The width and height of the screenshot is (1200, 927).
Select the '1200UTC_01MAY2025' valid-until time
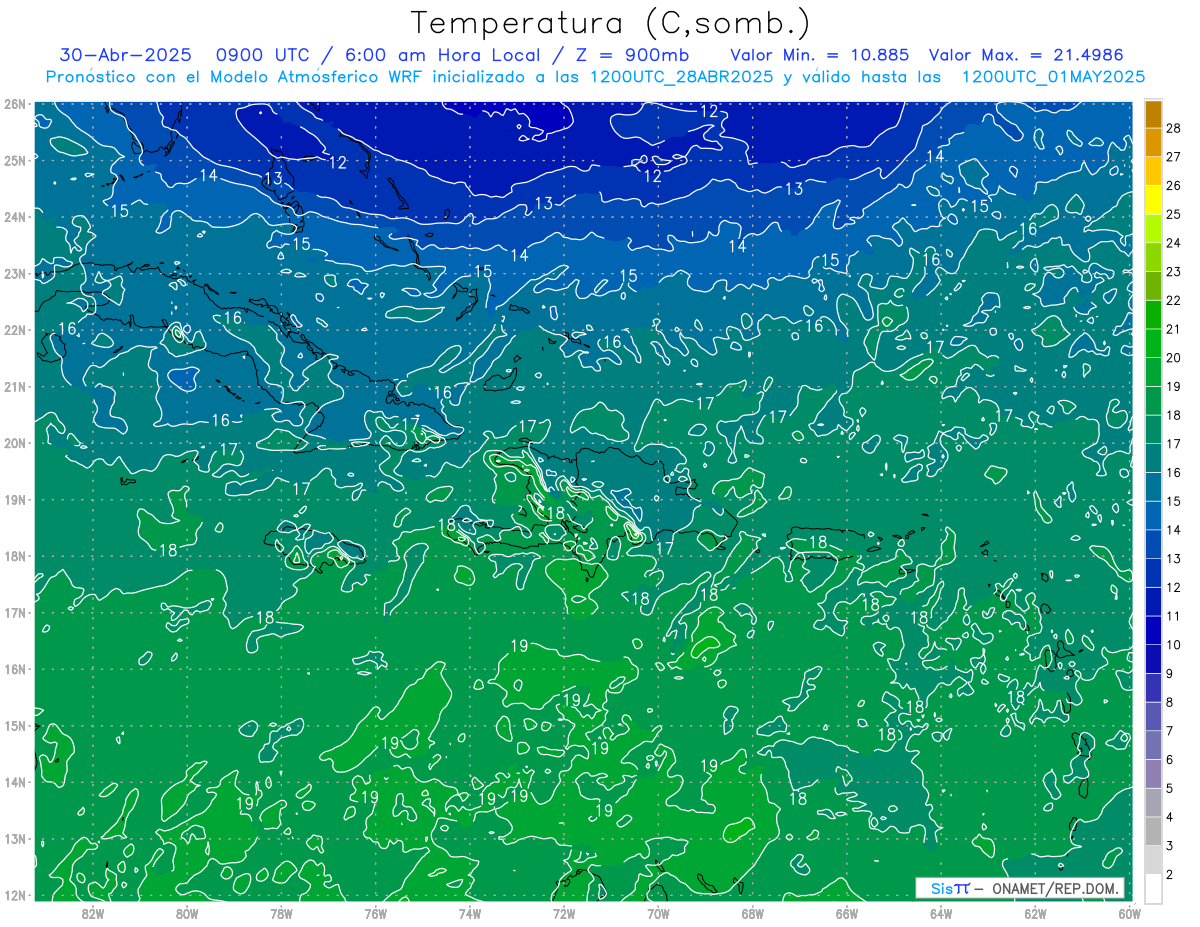tap(1053, 77)
